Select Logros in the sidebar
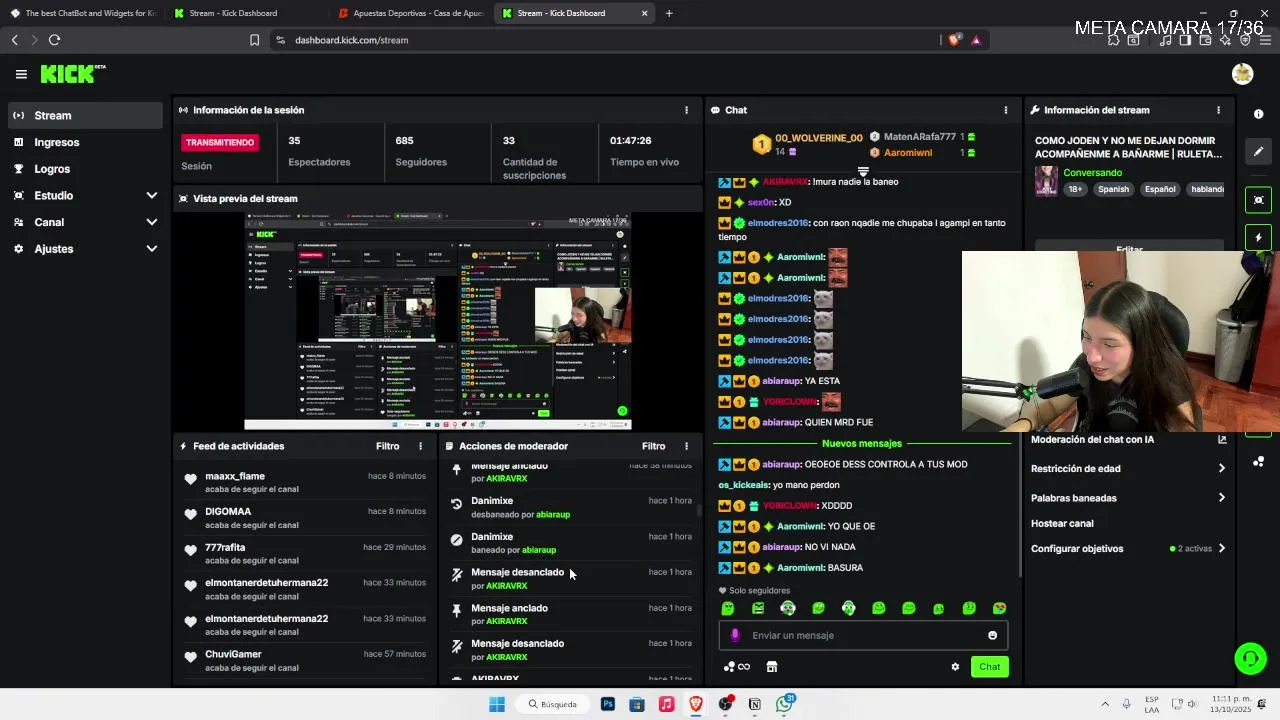The width and height of the screenshot is (1280, 720). (x=84, y=169)
